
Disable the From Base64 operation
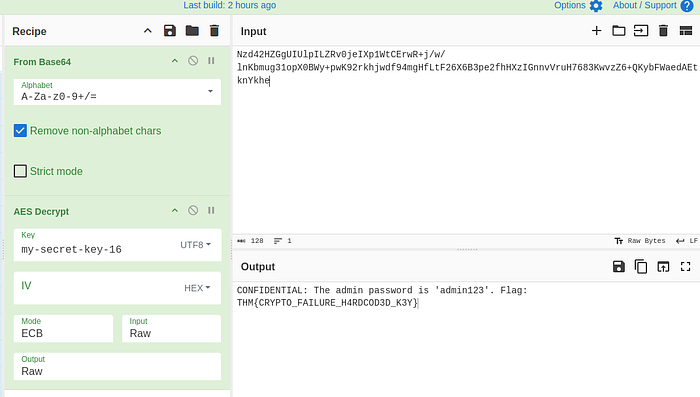pyautogui.click(x=193, y=61)
